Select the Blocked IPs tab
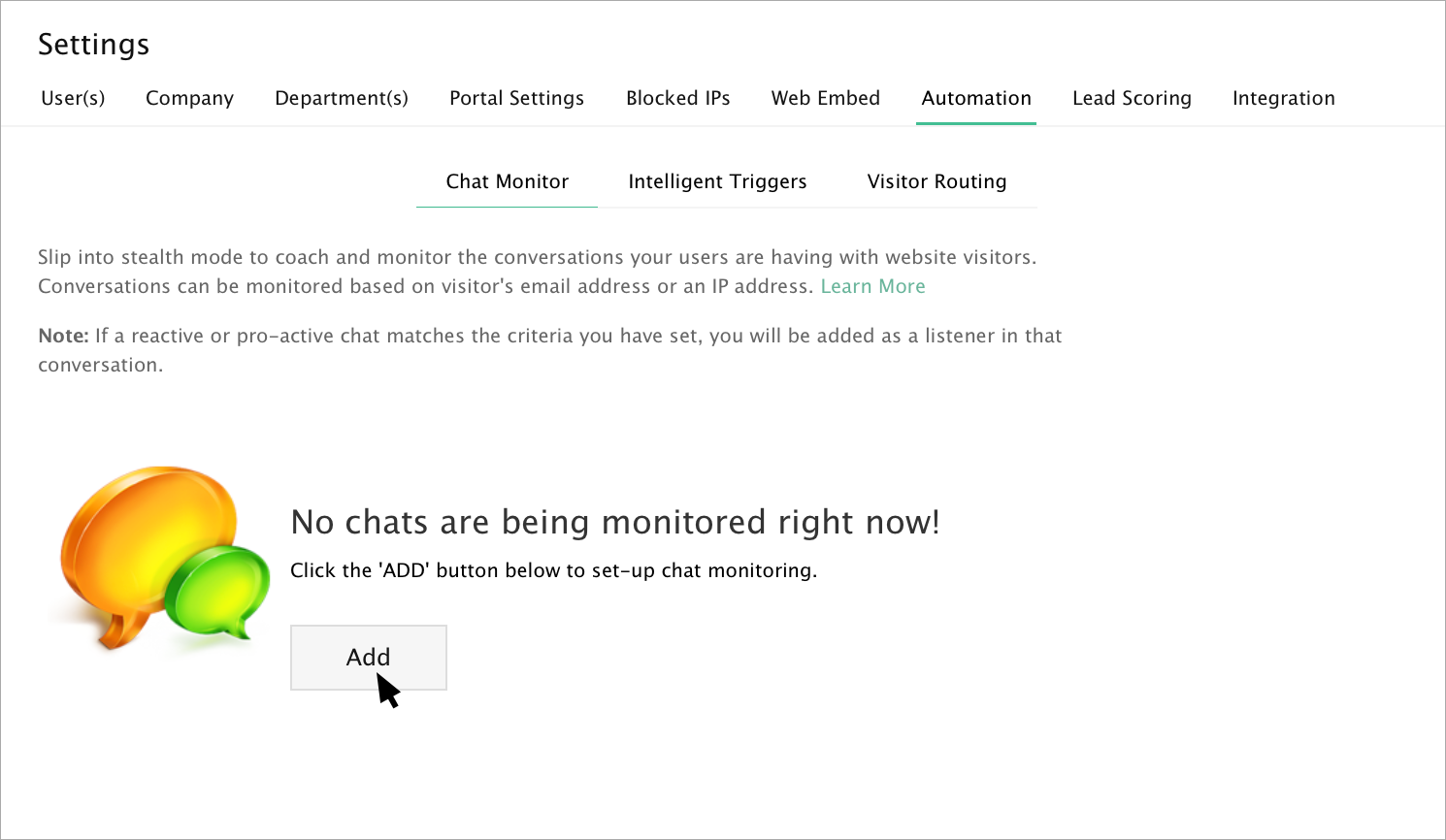This screenshot has height=840, width=1446. (677, 98)
